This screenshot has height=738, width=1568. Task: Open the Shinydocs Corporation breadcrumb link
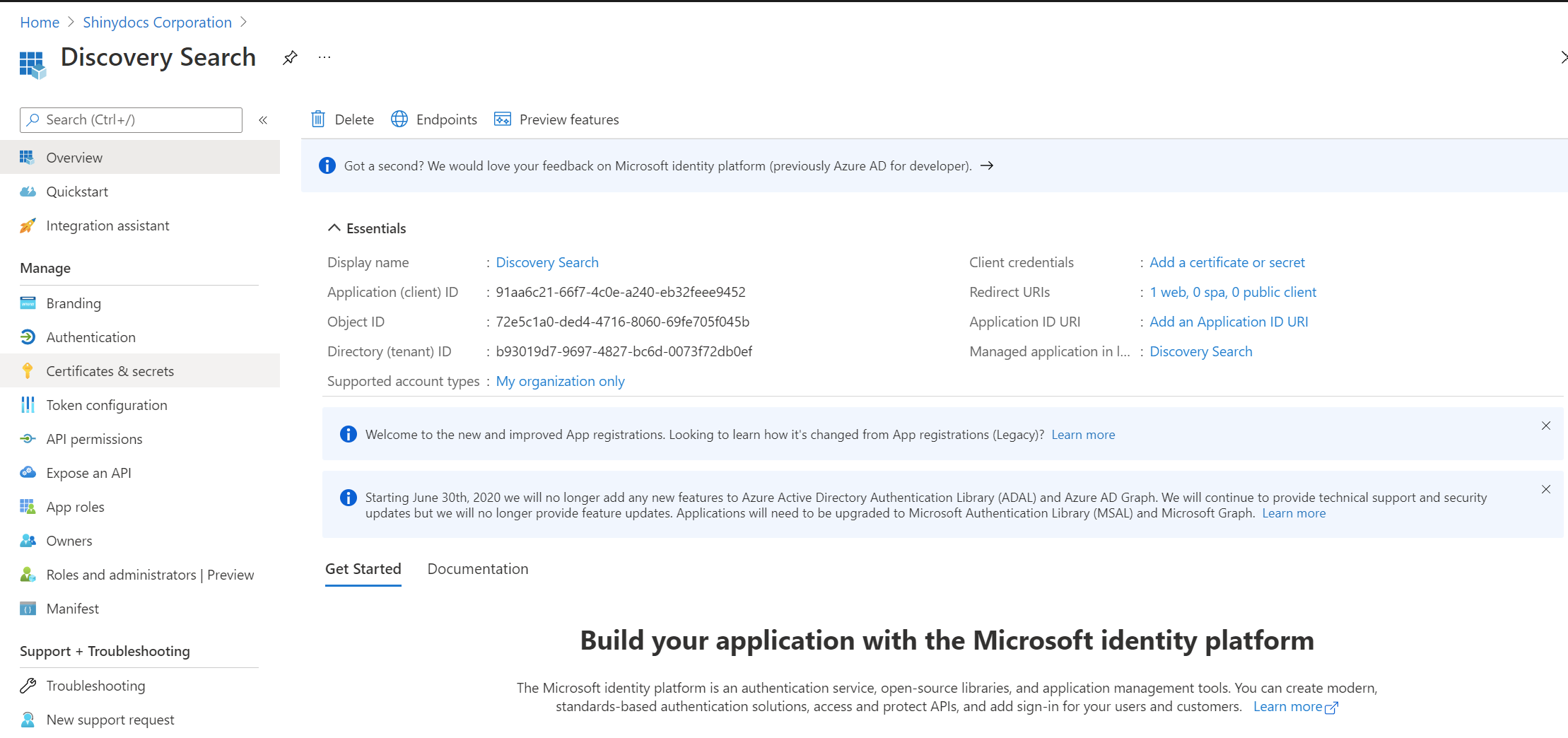click(157, 23)
